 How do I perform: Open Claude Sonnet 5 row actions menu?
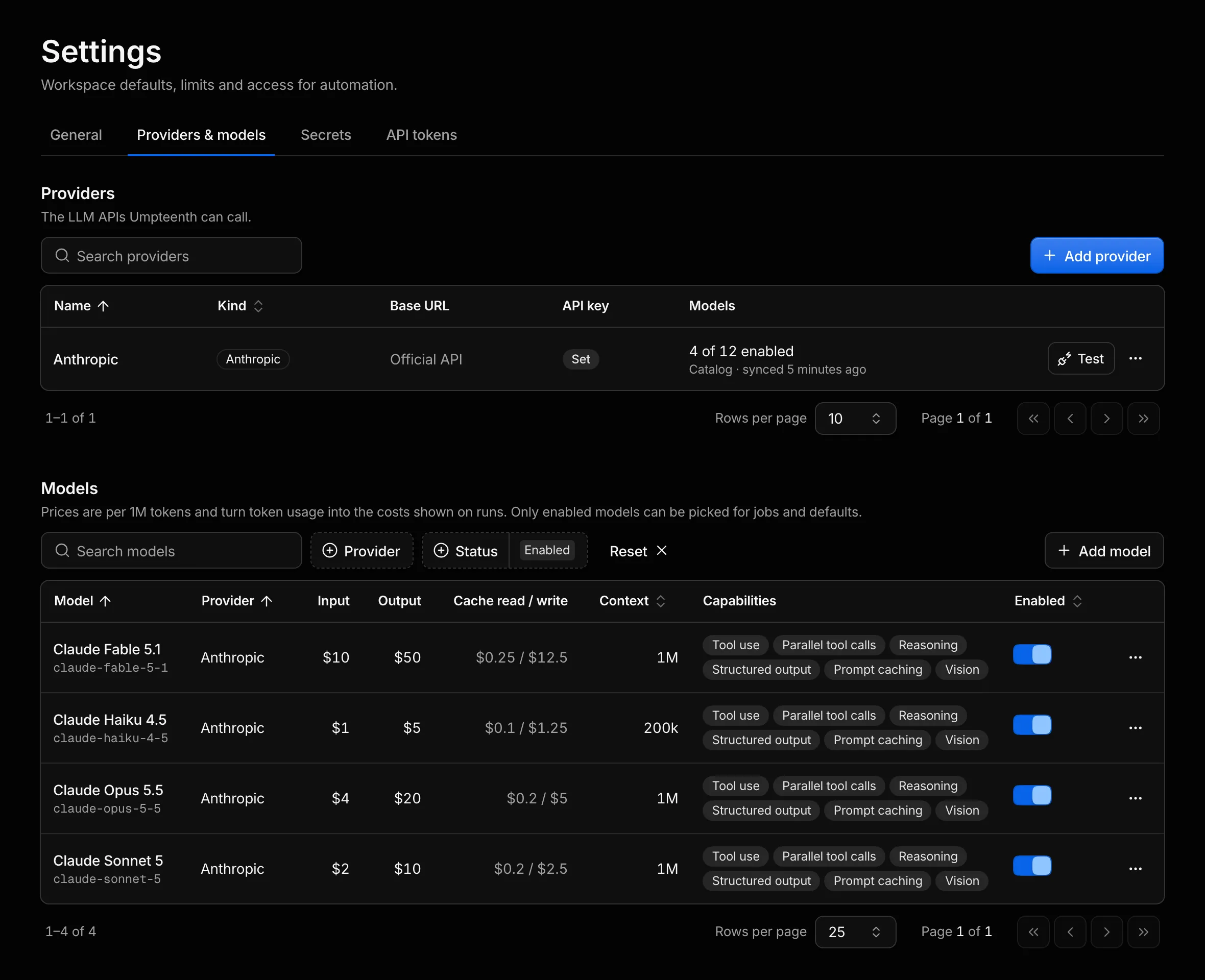click(x=1135, y=869)
